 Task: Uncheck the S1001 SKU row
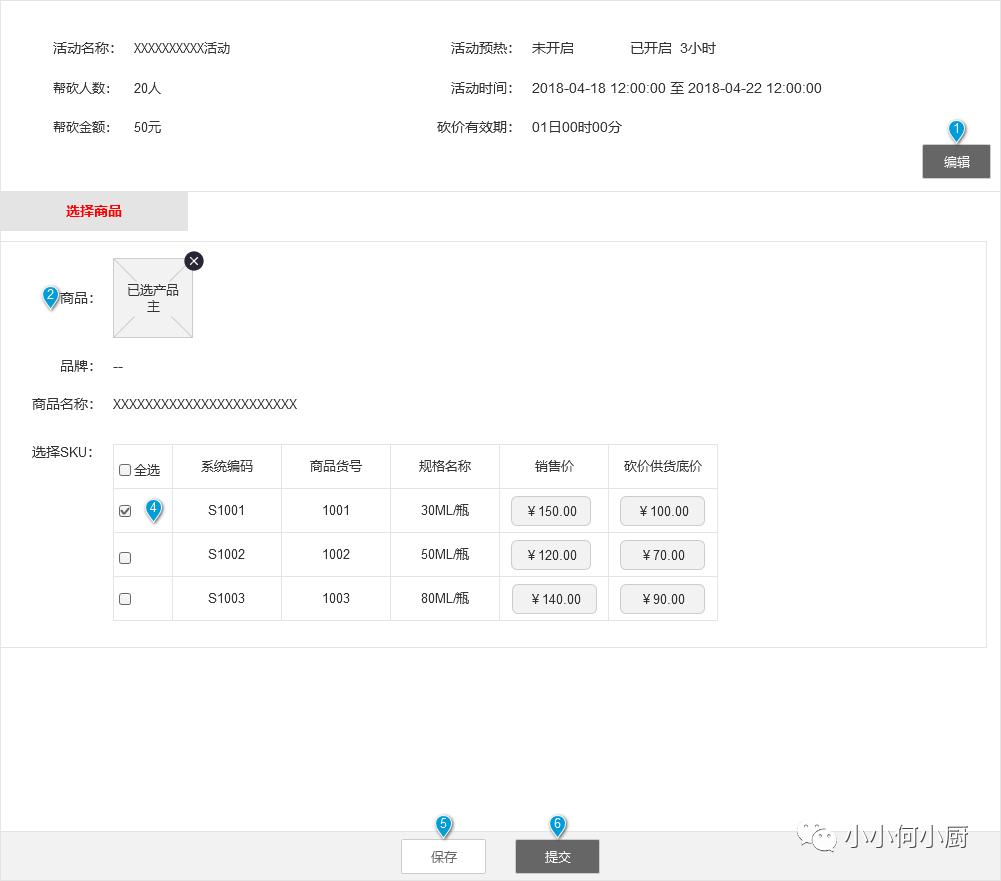(125, 510)
